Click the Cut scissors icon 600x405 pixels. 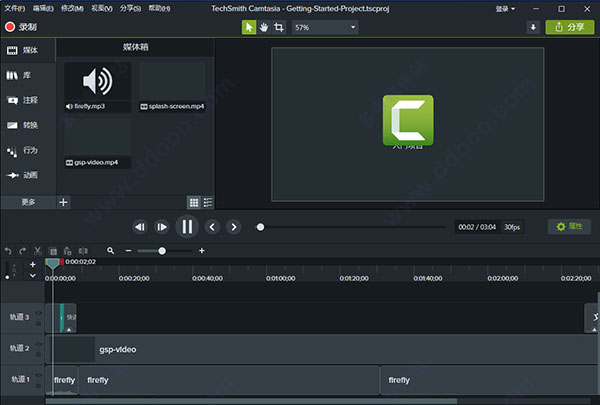(x=38, y=251)
